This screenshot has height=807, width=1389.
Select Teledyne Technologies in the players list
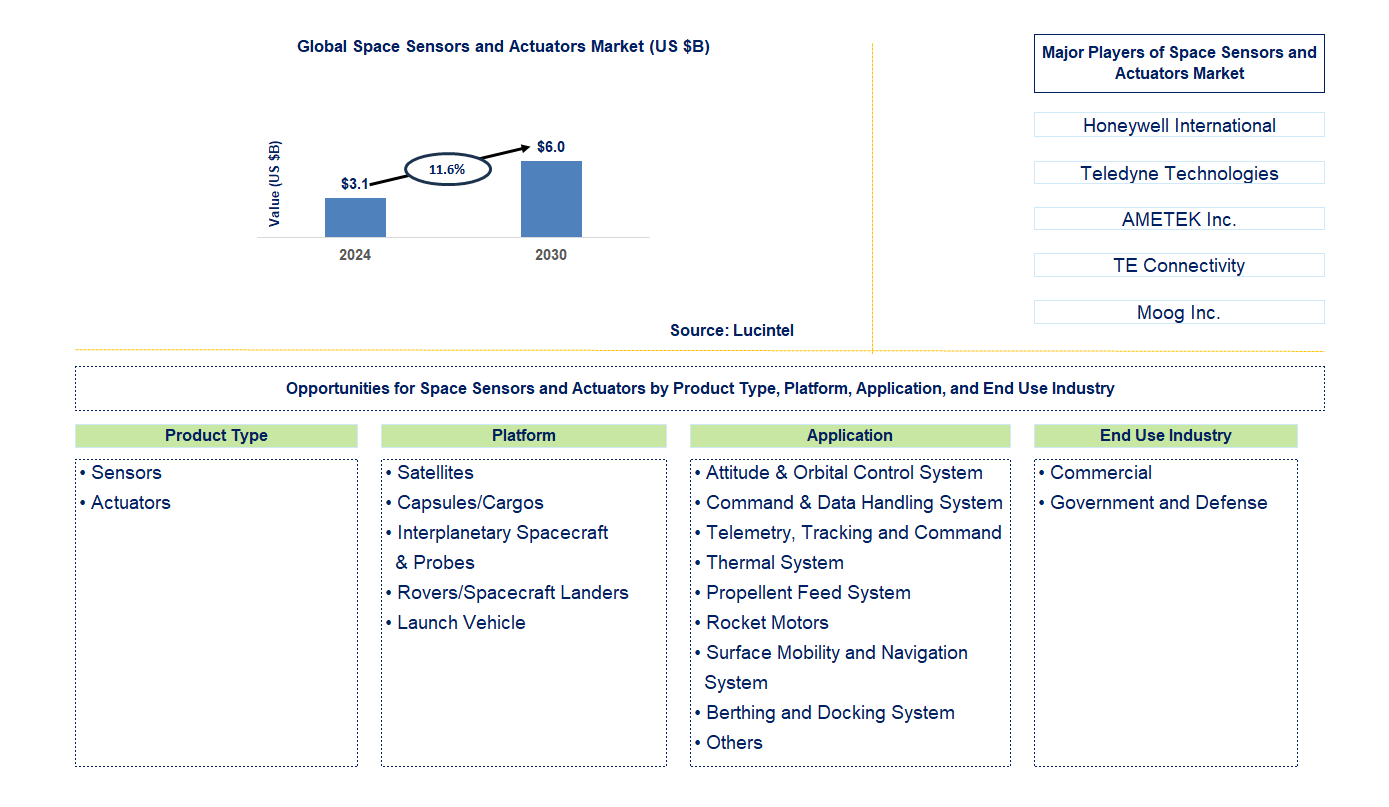[x=1179, y=173]
